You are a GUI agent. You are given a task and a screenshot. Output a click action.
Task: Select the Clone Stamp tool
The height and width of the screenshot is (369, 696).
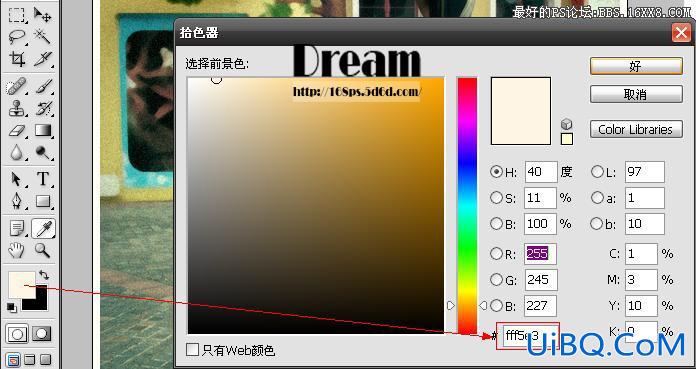pos(17,108)
